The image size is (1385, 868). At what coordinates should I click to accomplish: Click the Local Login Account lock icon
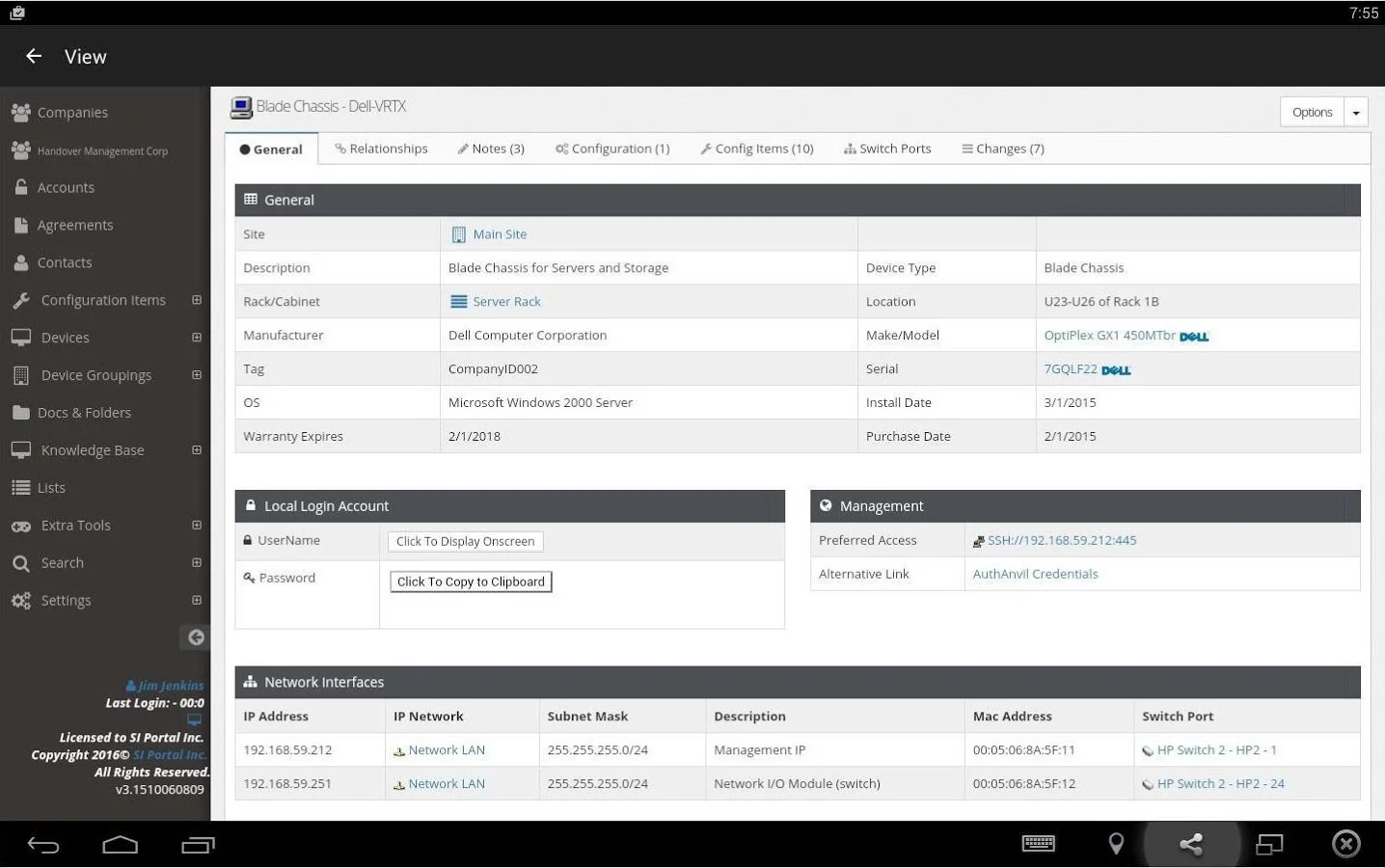click(251, 505)
